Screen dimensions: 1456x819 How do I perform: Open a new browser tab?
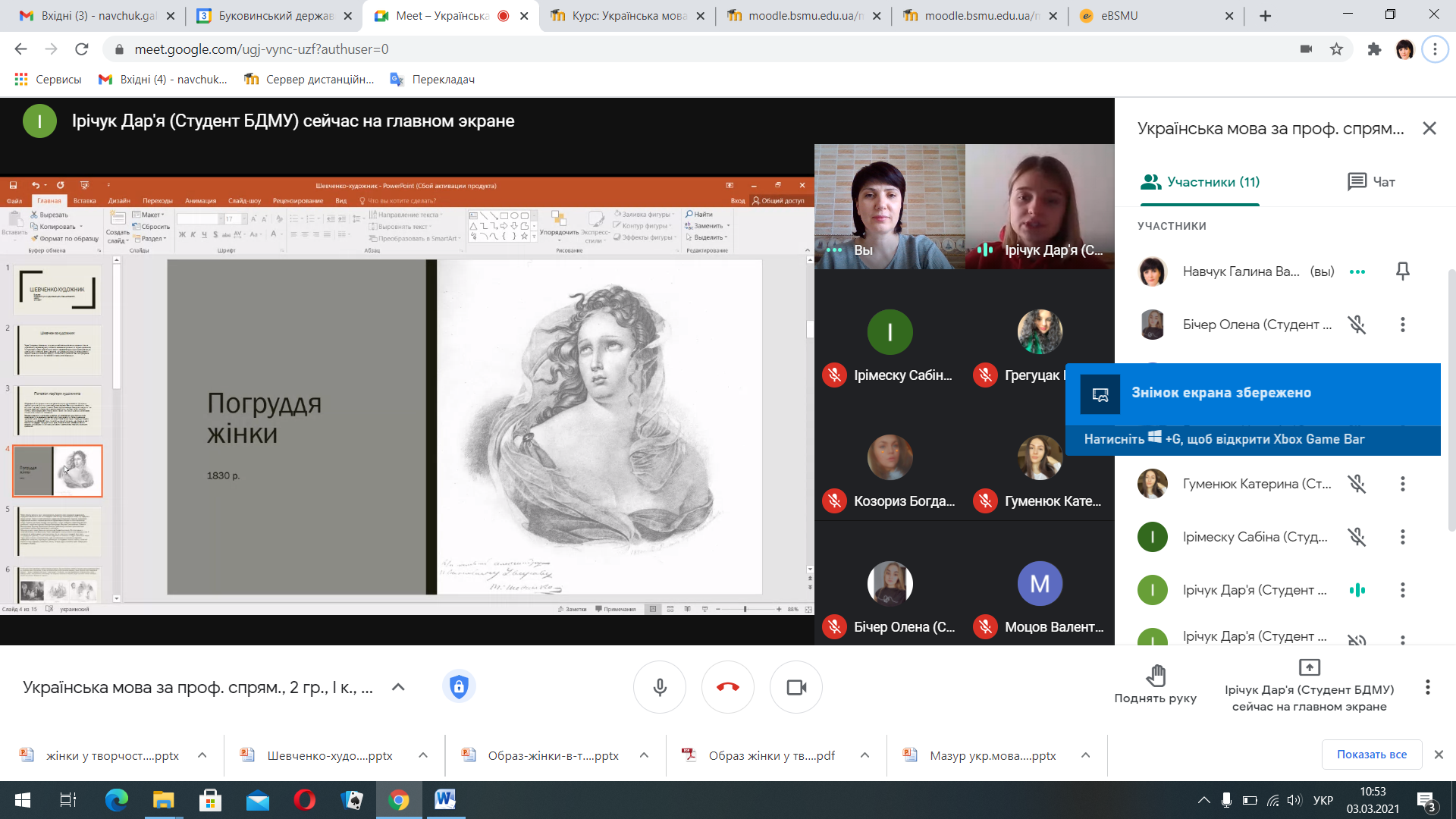[1265, 15]
